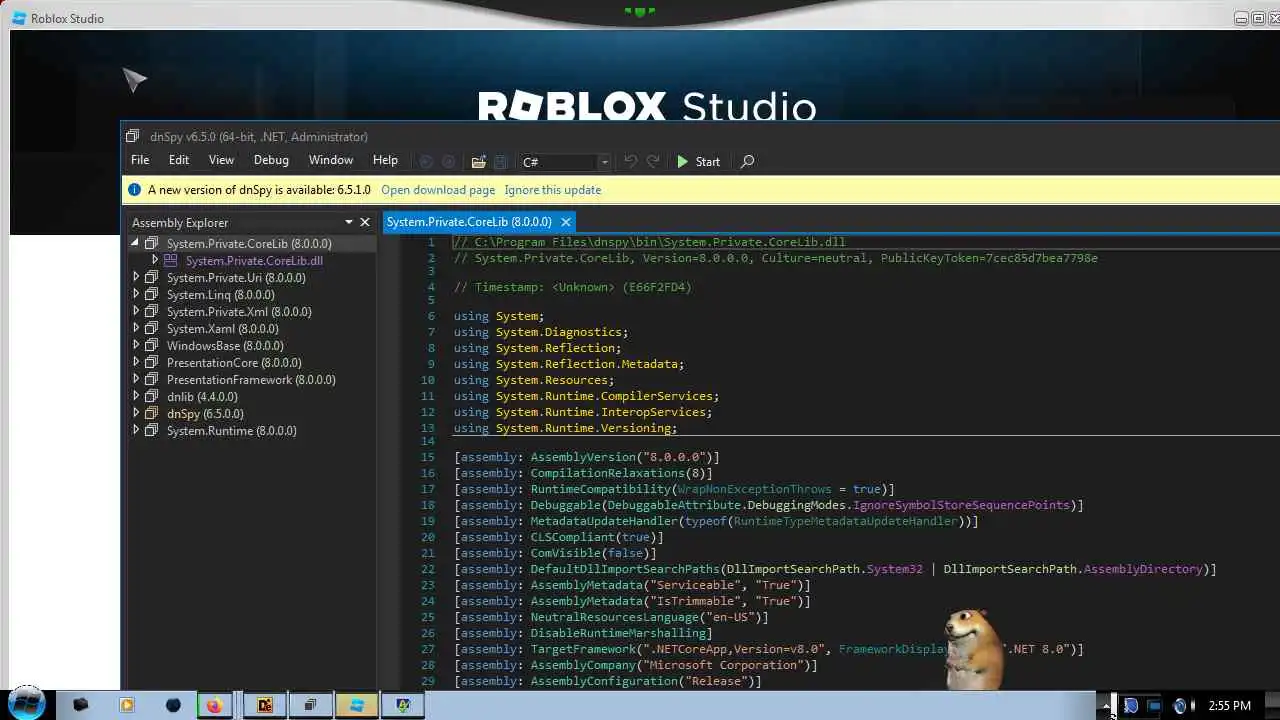This screenshot has height=720, width=1280.
Task: Select dnlib (4.4.0.0) tree row
Action: (202, 396)
